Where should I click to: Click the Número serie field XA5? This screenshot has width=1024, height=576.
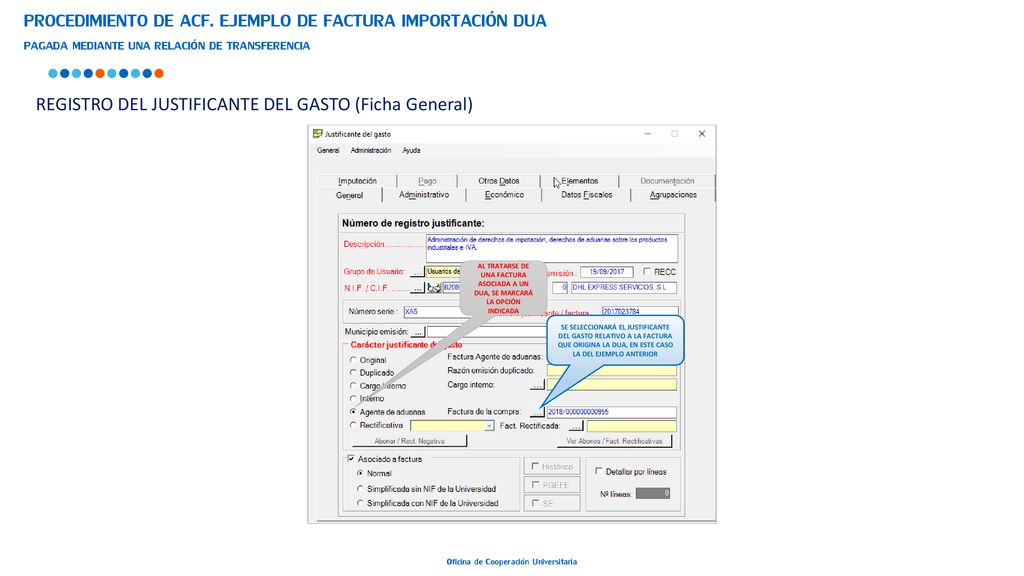434,312
